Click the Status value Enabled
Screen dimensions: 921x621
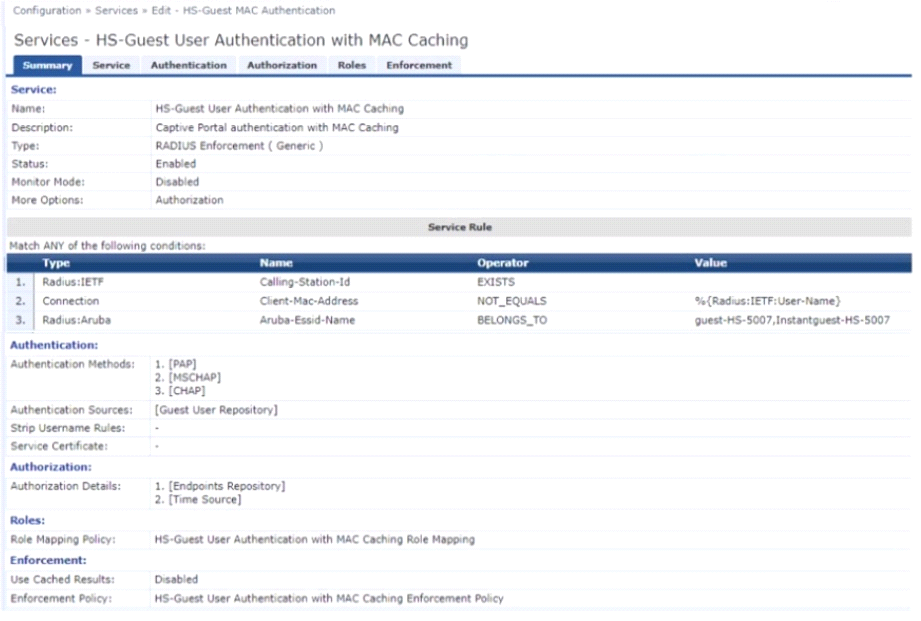pos(176,164)
